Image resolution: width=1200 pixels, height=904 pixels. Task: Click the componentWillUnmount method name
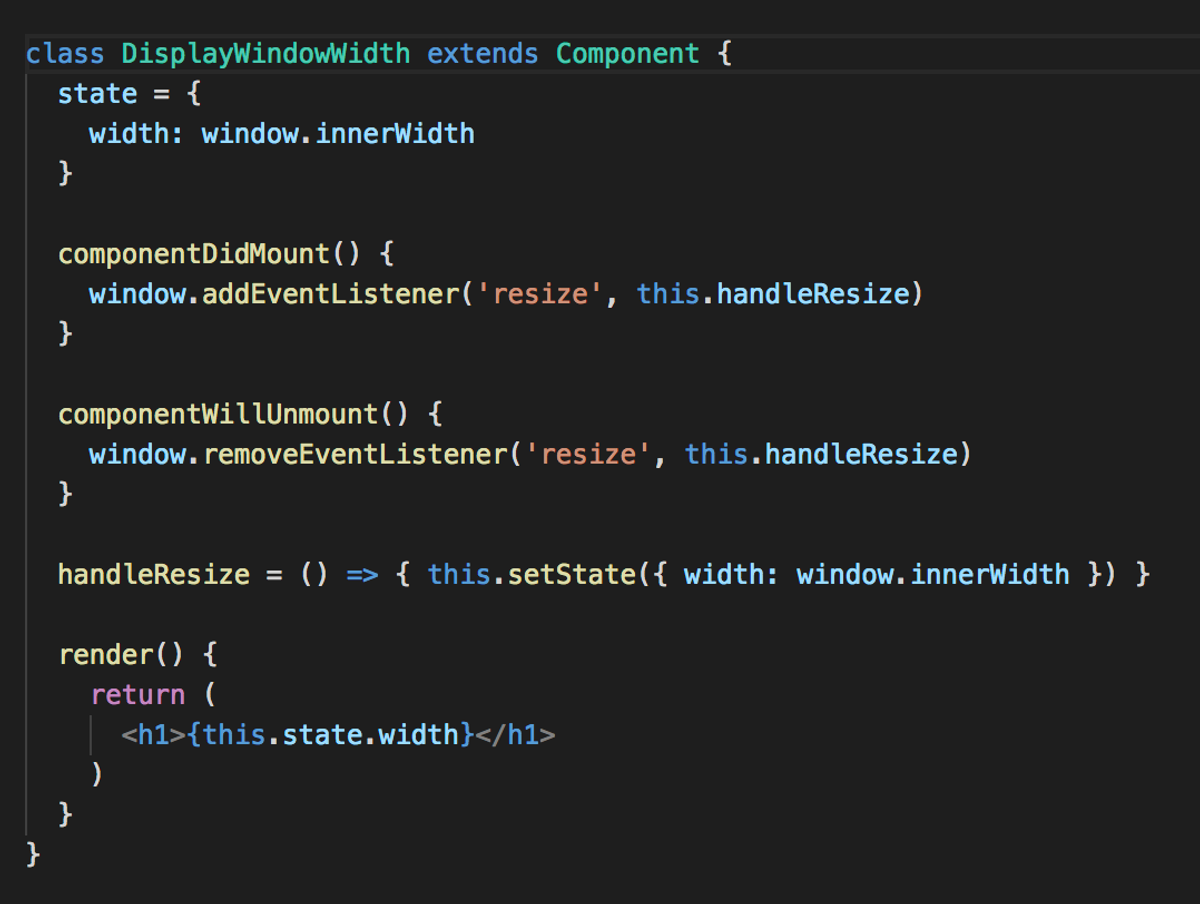coord(218,414)
